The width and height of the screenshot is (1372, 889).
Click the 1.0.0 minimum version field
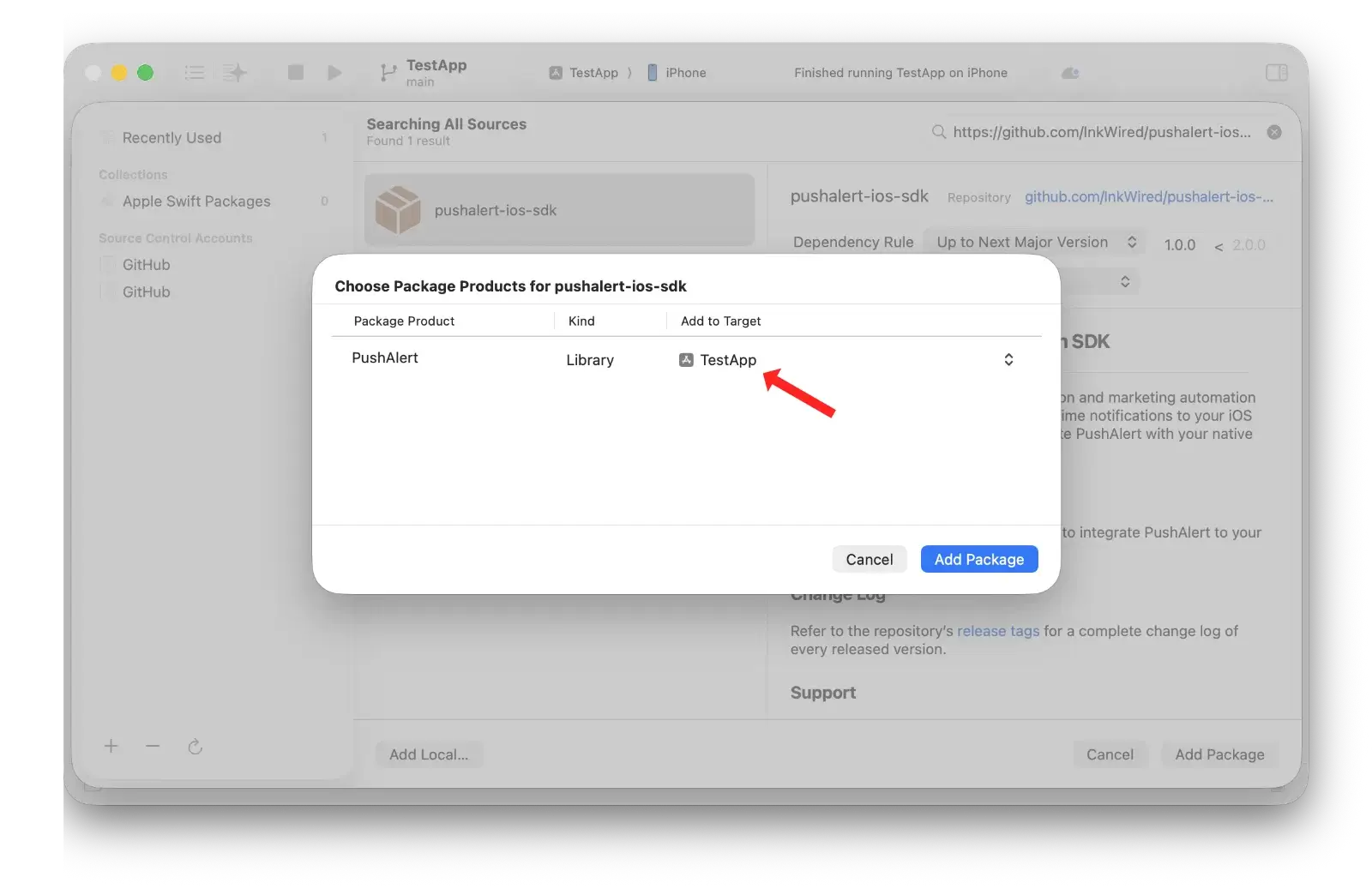click(1179, 245)
